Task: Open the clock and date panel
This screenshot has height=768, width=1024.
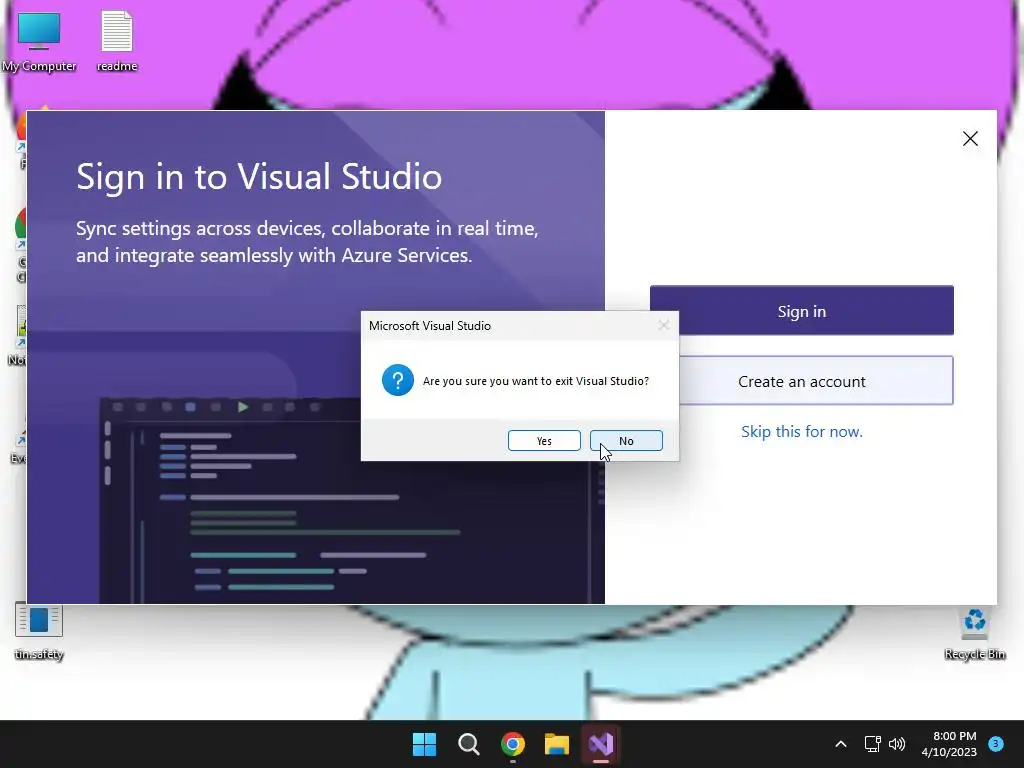Action: pos(949,744)
